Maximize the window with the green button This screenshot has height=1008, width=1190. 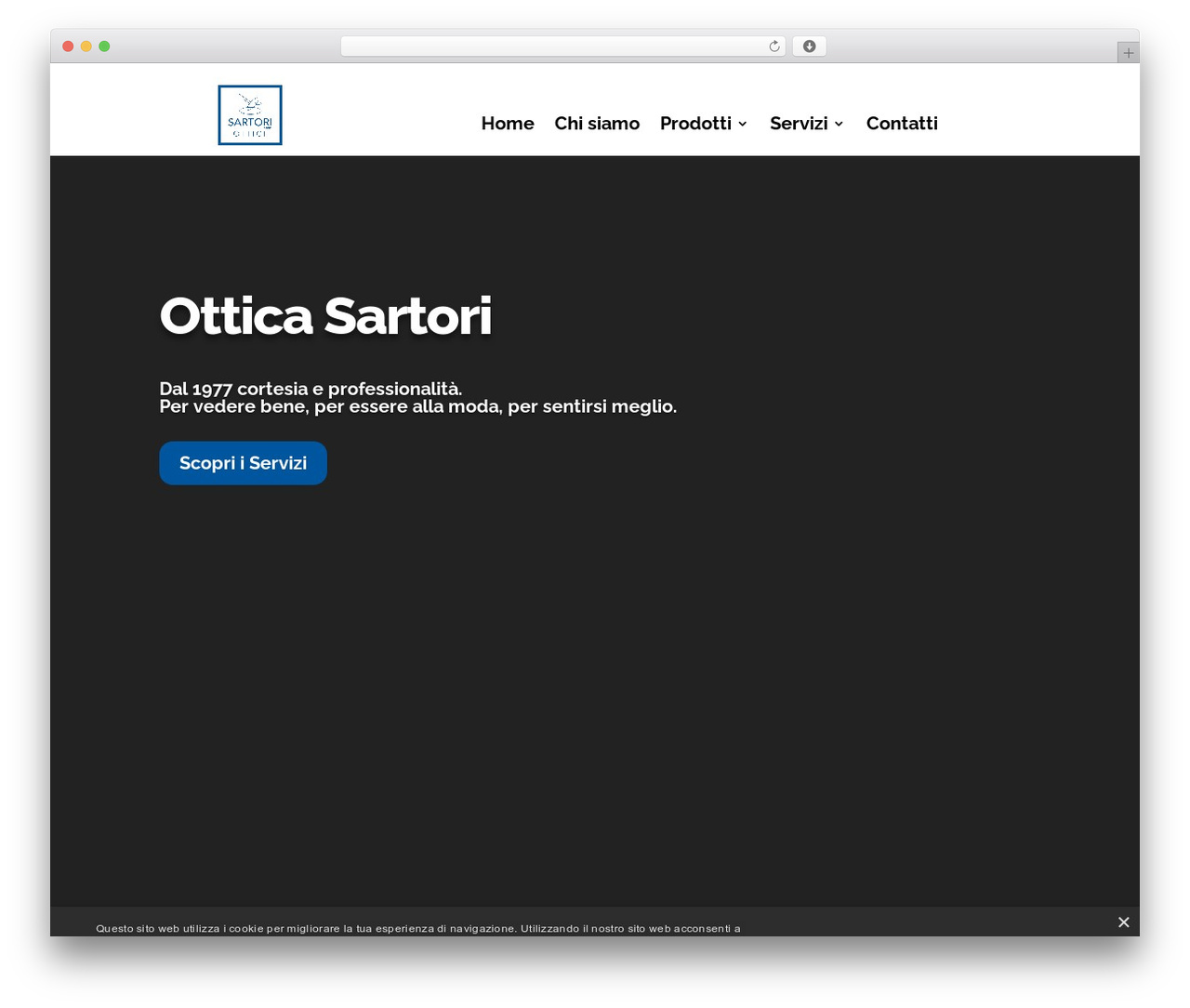(104, 46)
